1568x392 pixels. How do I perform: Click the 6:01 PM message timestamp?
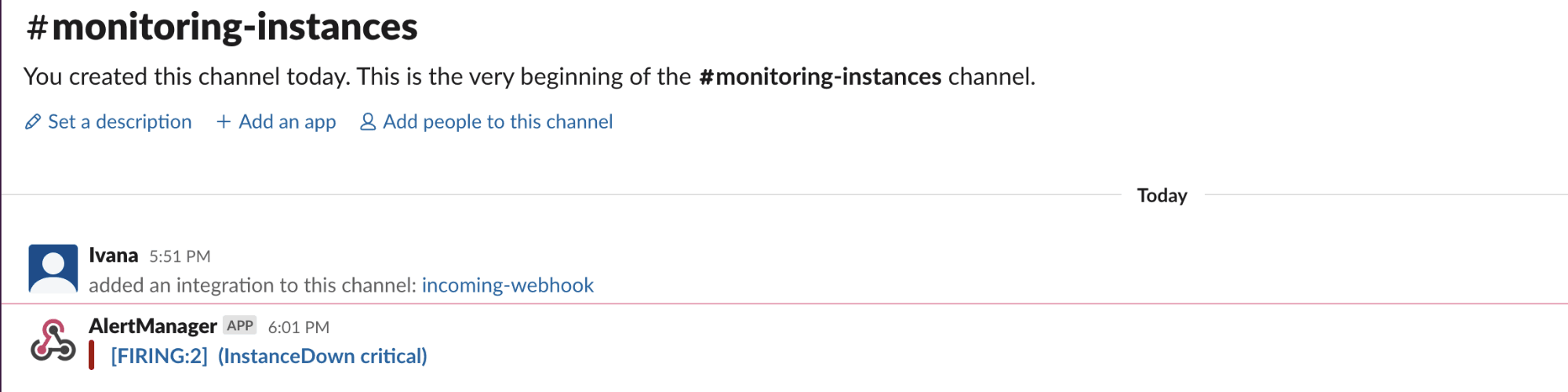coord(298,327)
